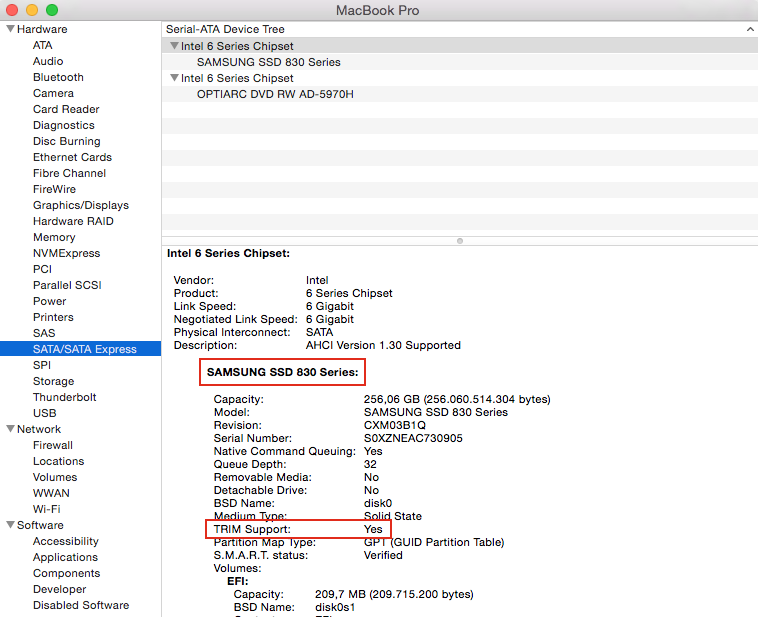The width and height of the screenshot is (758, 617).
Task: Collapse Serial-ATA Device Tree header chevron
Action: tap(750, 29)
